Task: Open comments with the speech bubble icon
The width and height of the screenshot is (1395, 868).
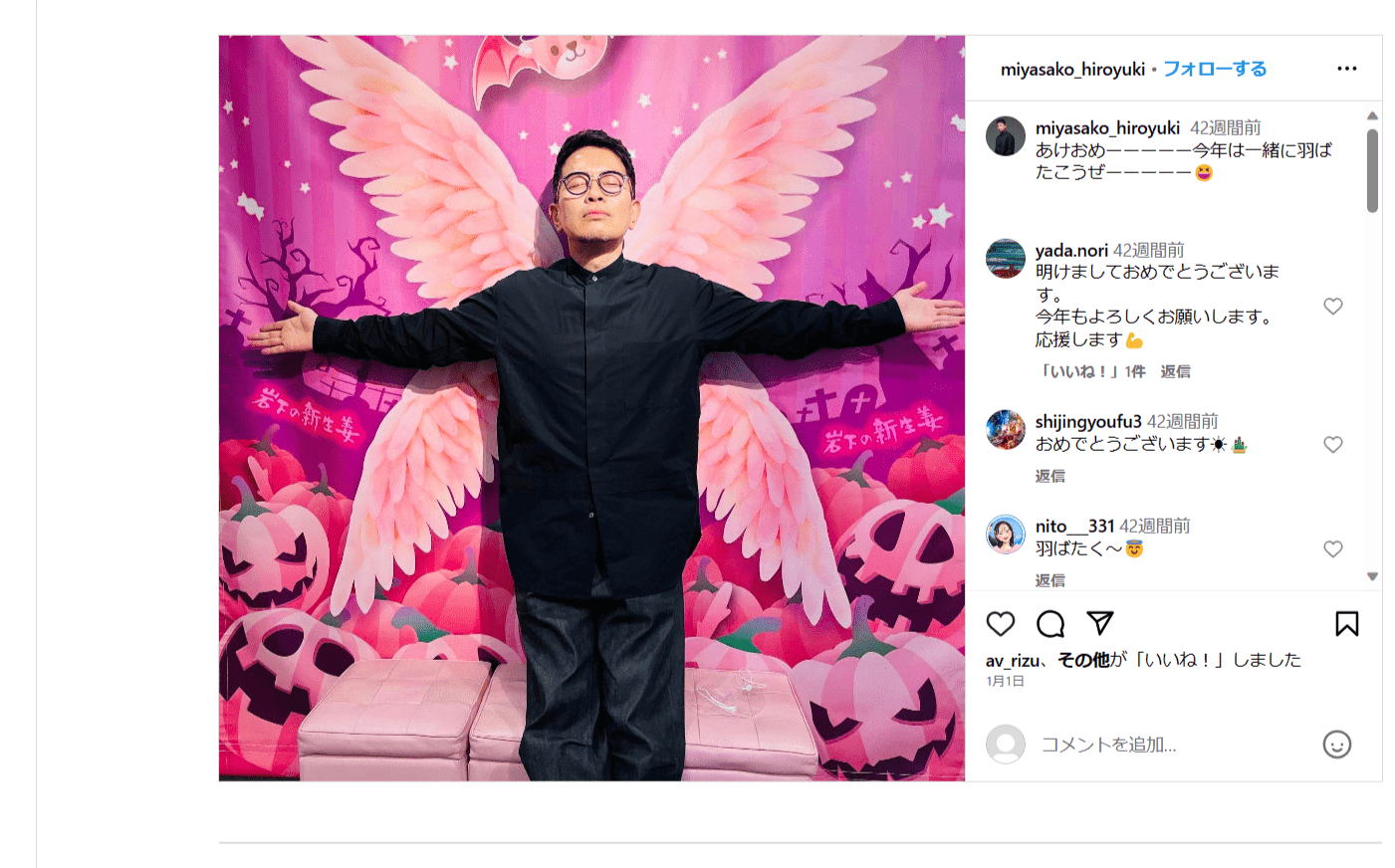Action: pyautogui.click(x=1050, y=624)
